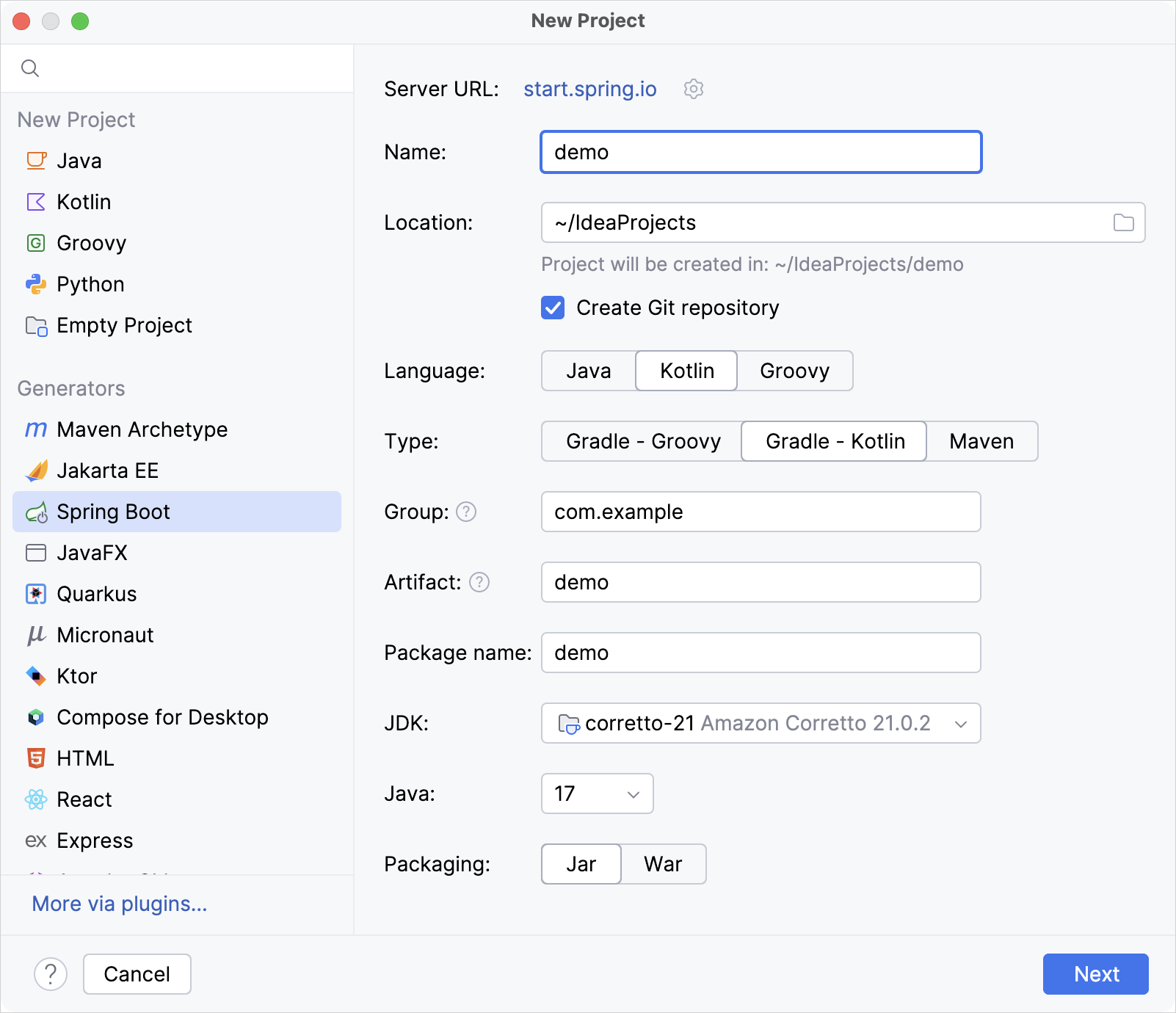Select JavaFX generator entry

coord(177,553)
